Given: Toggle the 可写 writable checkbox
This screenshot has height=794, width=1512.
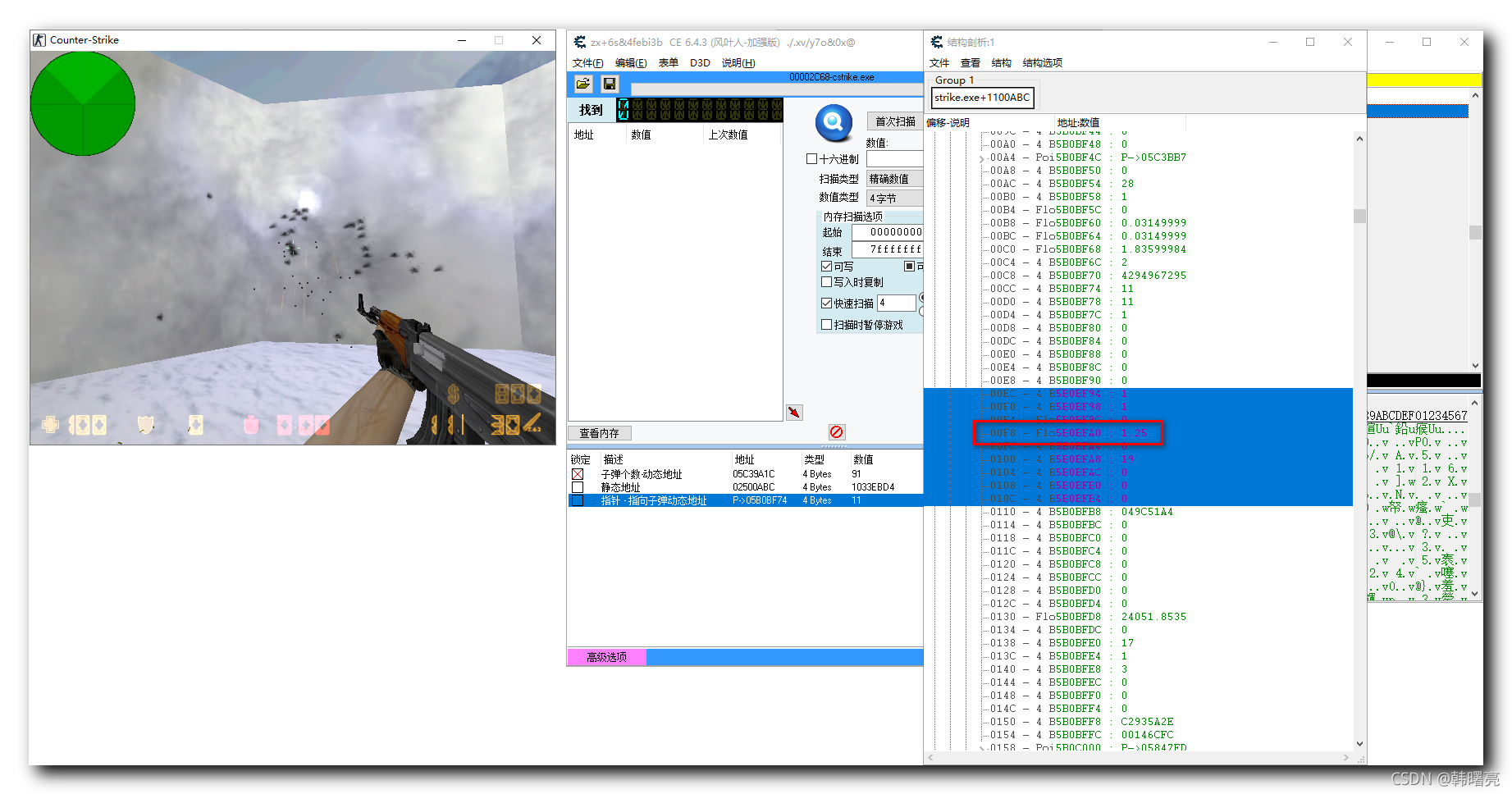Looking at the screenshot, I should (x=826, y=267).
